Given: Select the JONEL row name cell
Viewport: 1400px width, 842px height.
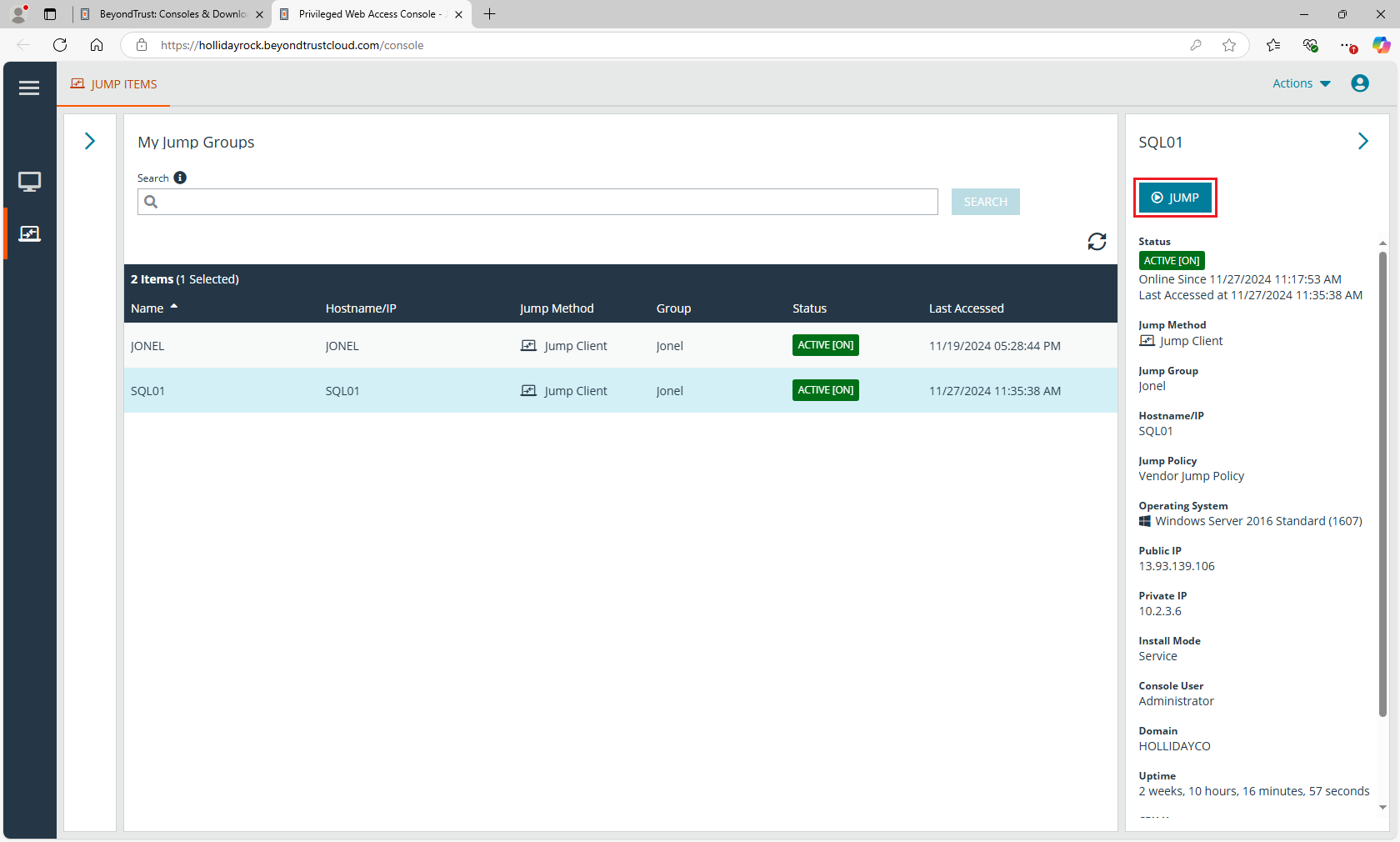Looking at the screenshot, I should point(147,346).
